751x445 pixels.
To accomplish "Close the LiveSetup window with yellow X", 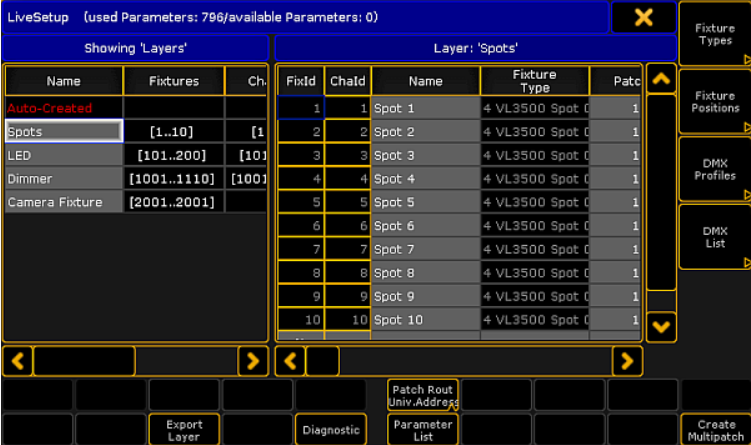I will pos(643,17).
